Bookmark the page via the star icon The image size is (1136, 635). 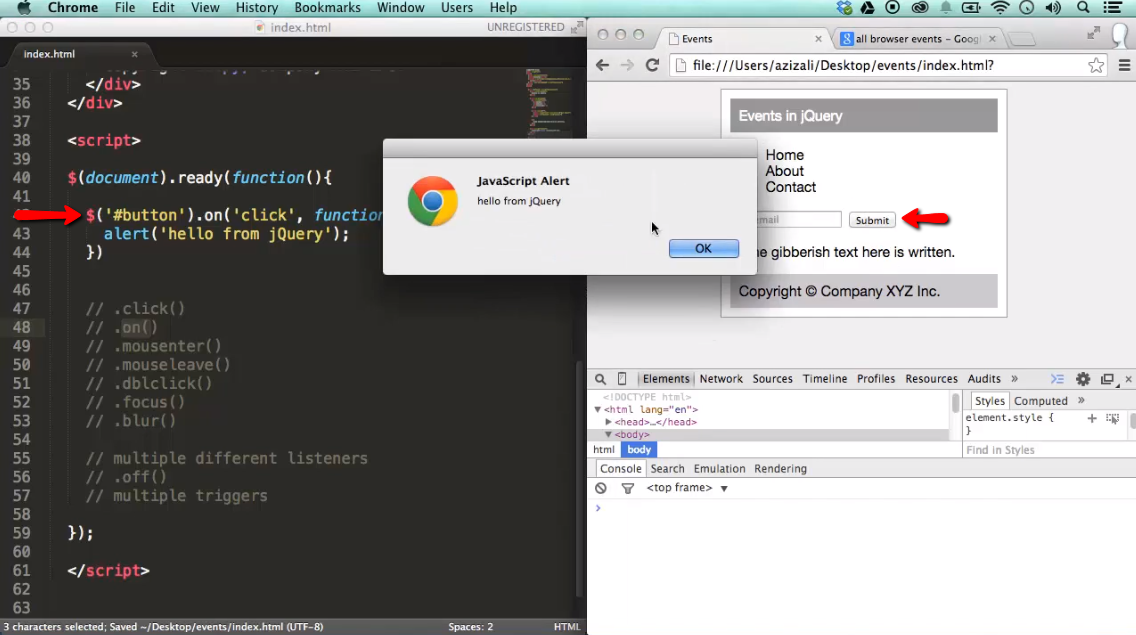tap(1096, 64)
